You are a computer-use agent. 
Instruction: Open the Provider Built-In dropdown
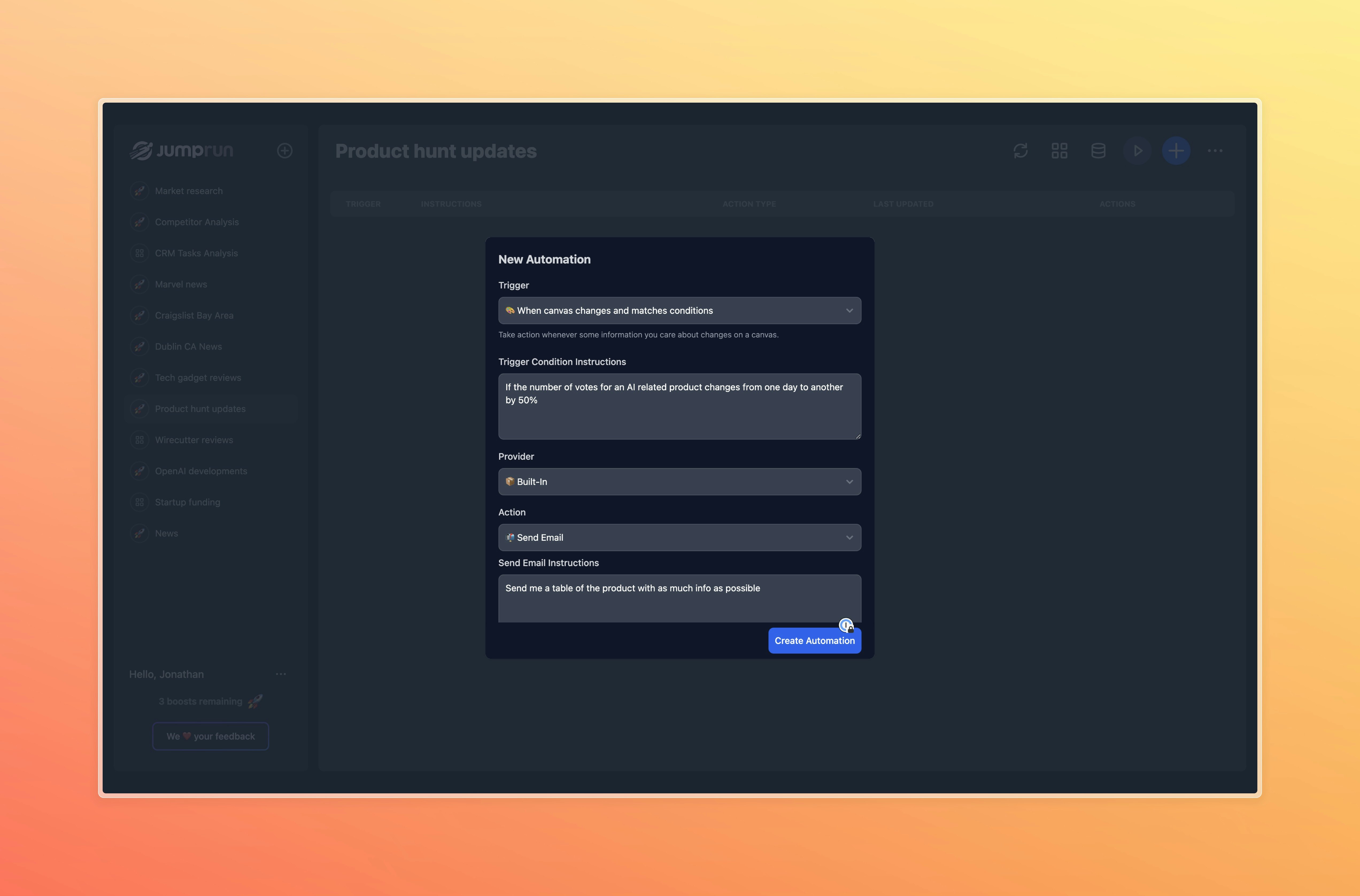[x=679, y=482]
